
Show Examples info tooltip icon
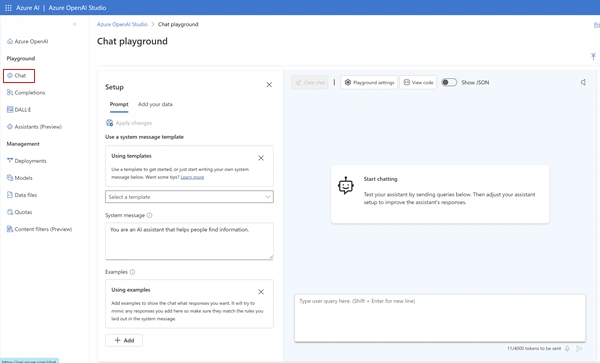coord(132,272)
